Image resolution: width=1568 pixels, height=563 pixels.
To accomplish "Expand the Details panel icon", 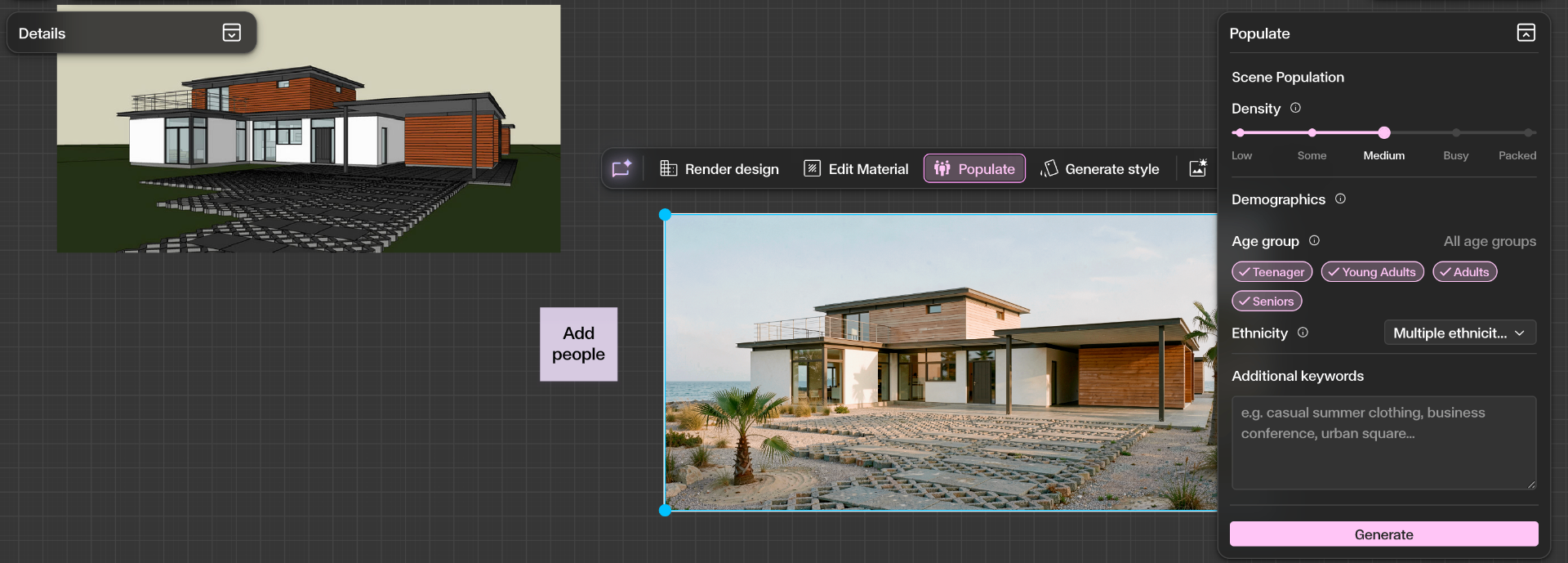I will 232,33.
